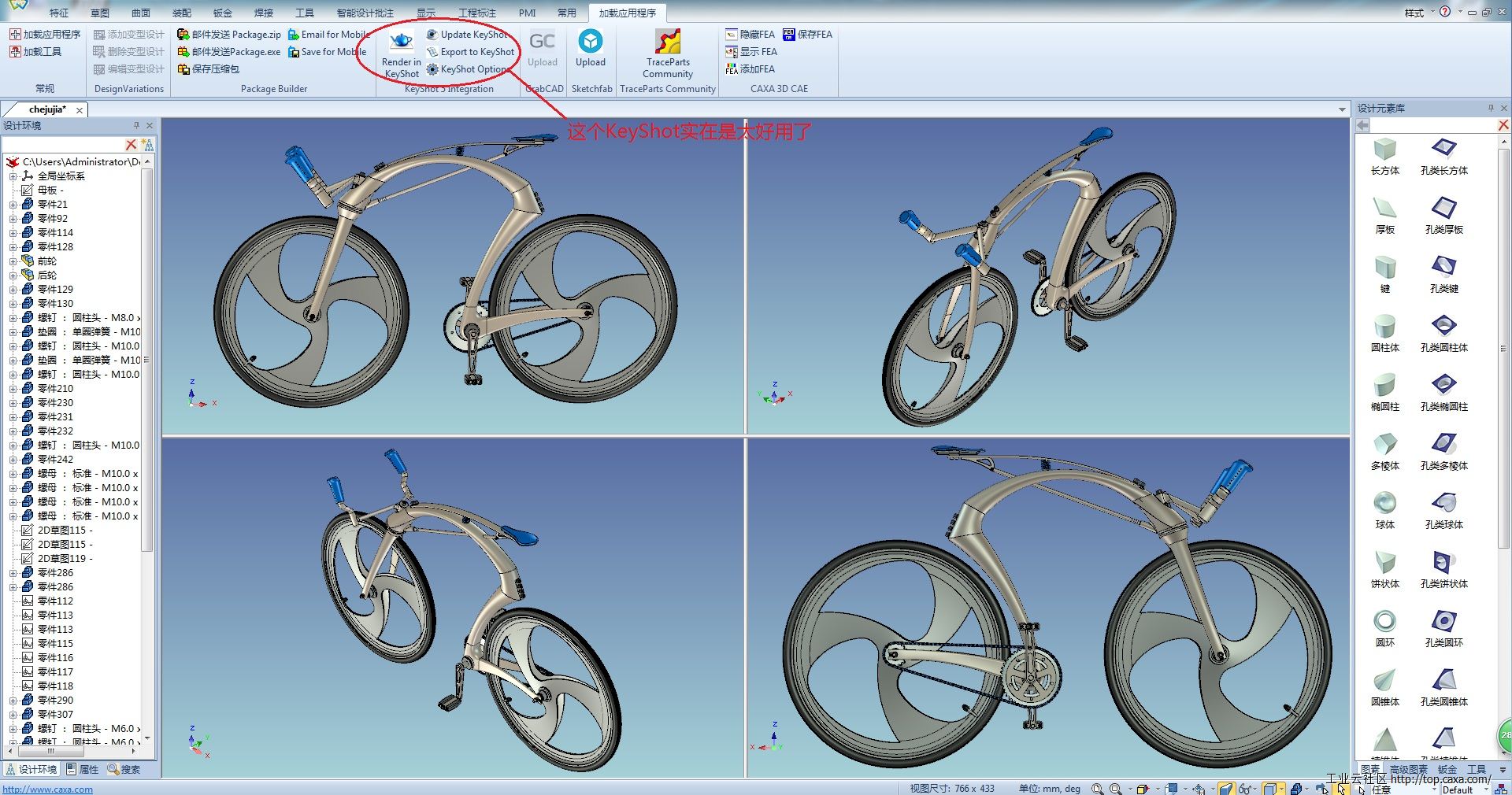The height and width of the screenshot is (795, 1512).
Task: Select the 球体 sphere shape
Action: pyautogui.click(x=1384, y=510)
